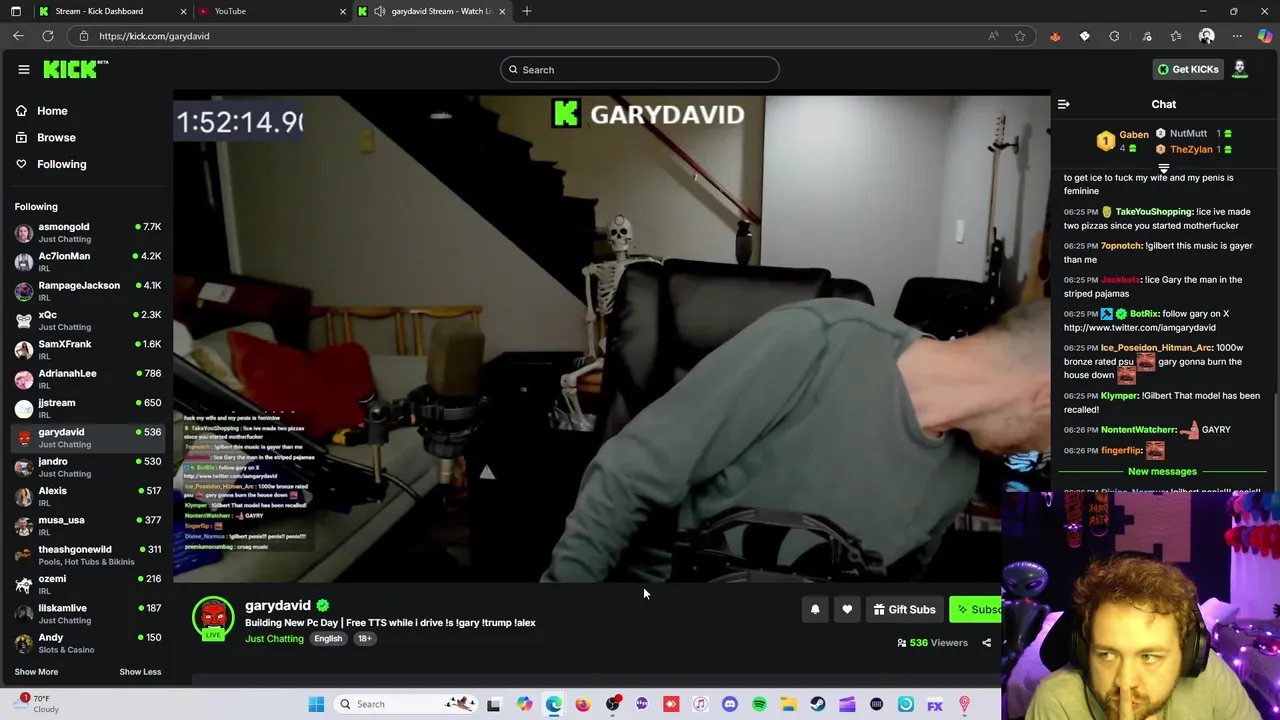Open the browser Extensions puzzle icon

pos(1114,36)
